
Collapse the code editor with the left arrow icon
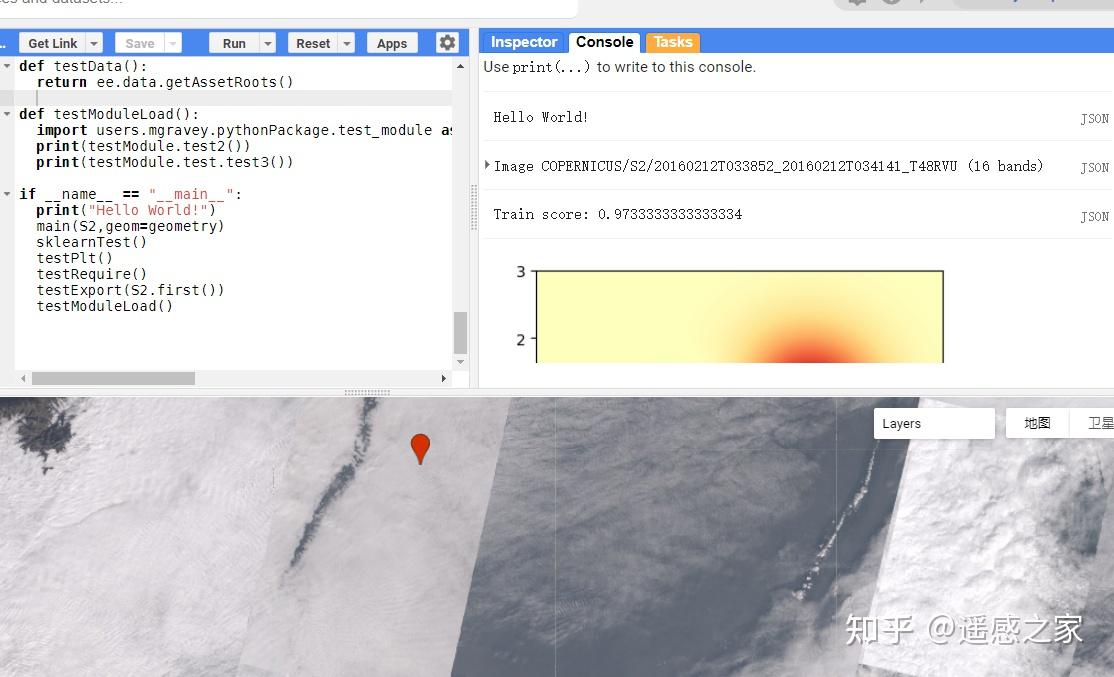(x=21, y=379)
